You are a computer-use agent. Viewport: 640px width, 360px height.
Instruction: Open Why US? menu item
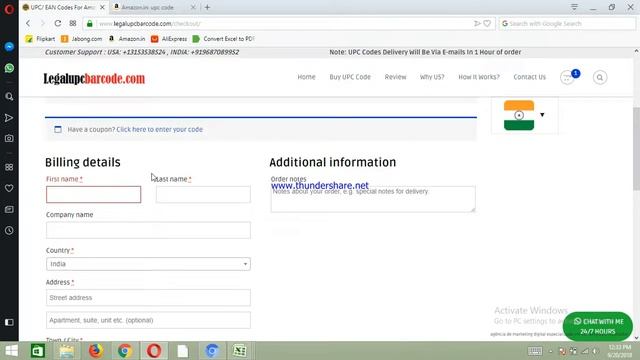(432, 77)
